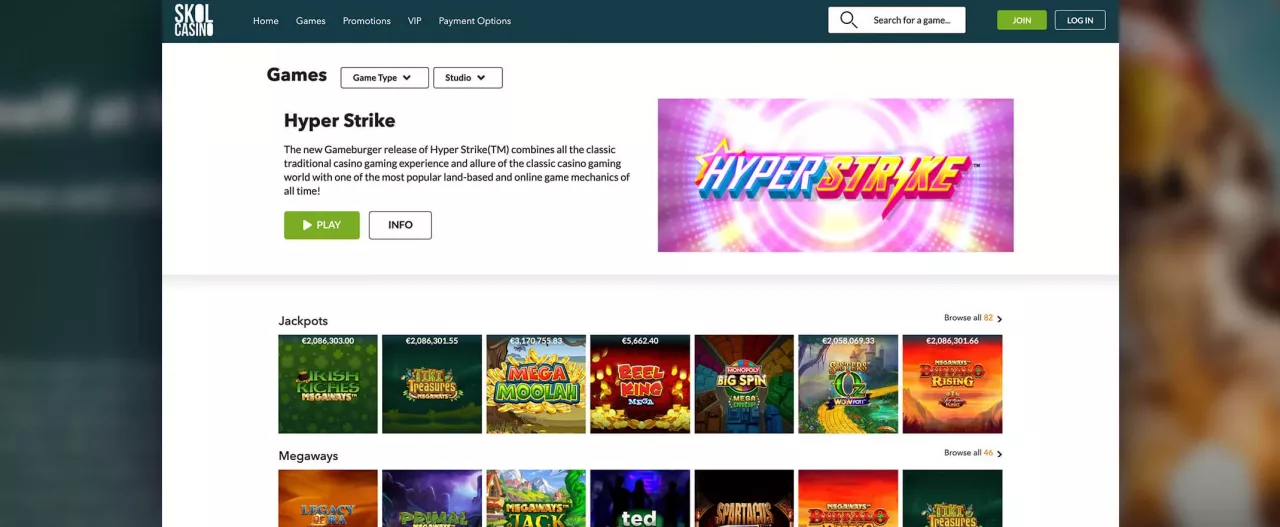
Task: Open the Home menu item
Action: (x=266, y=21)
